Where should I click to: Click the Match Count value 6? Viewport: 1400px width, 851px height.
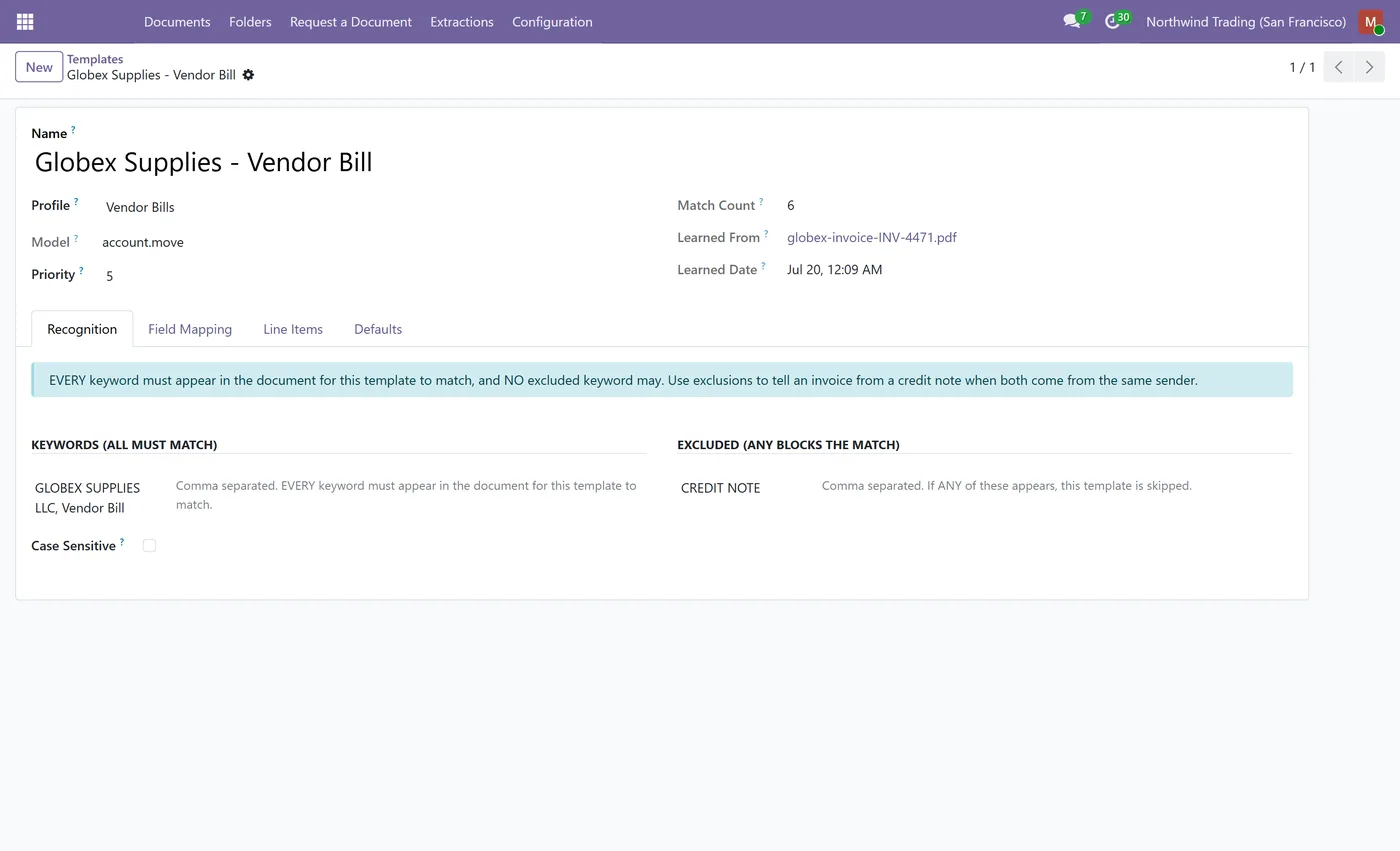(790, 205)
